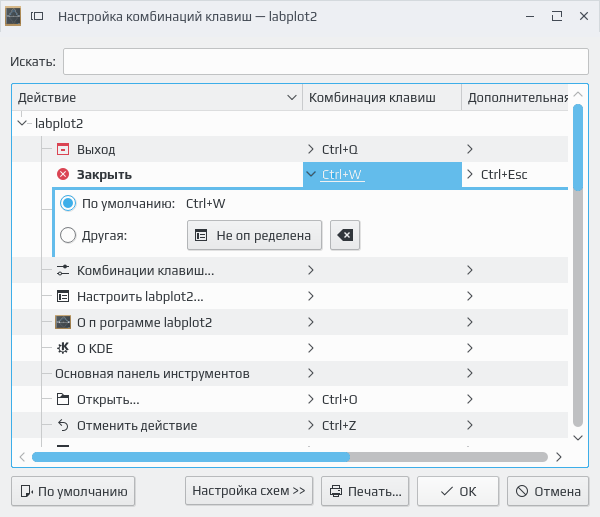The width and height of the screenshot is (600, 517).
Task: Collapse the Ctrl+W shortcut editor for Закрыть
Action: (311, 175)
